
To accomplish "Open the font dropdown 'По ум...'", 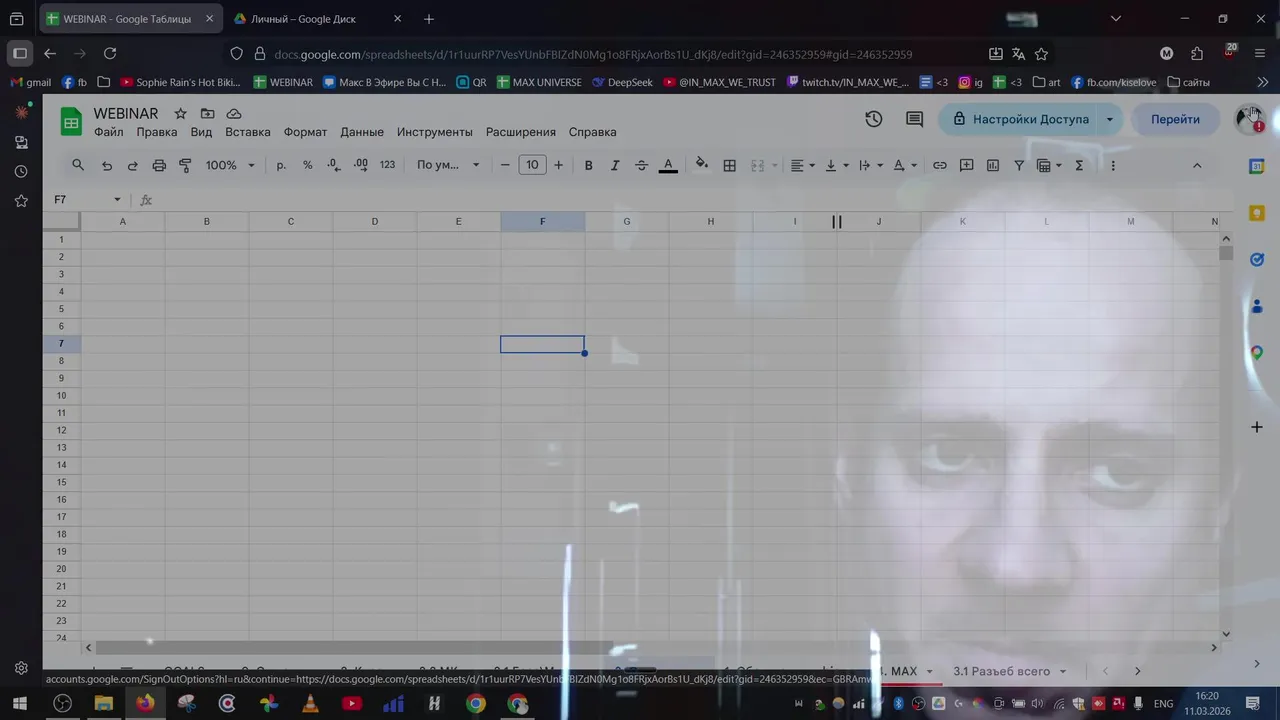I will point(448,165).
